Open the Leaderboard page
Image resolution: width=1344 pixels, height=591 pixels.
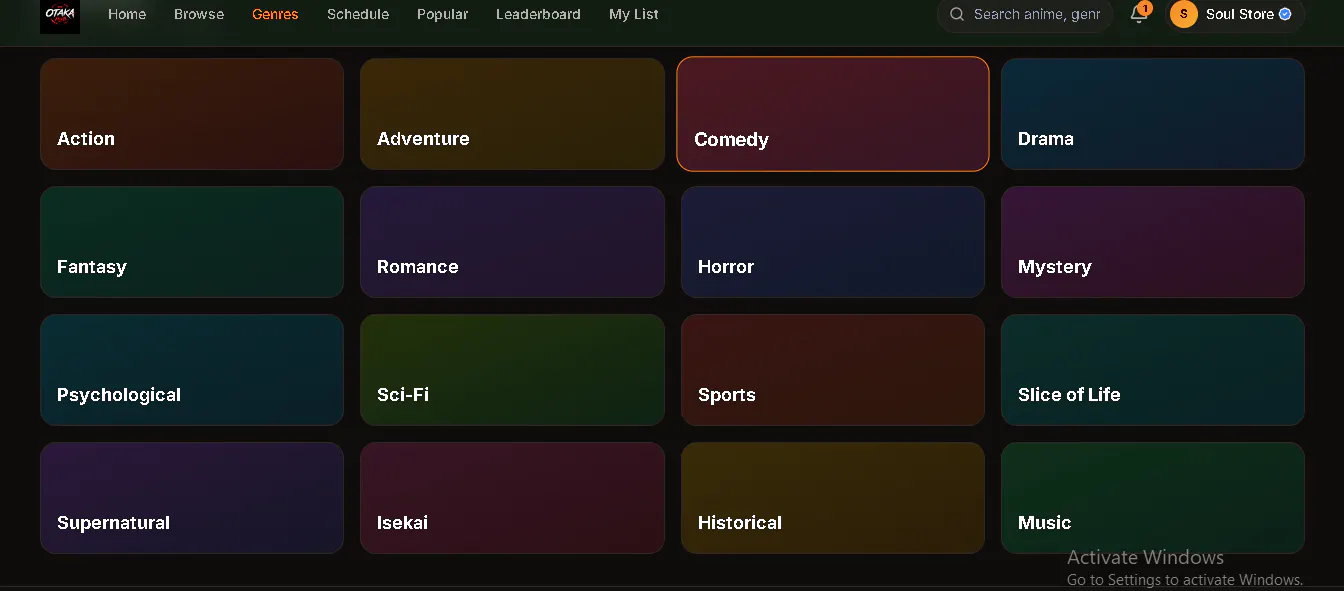tap(538, 14)
